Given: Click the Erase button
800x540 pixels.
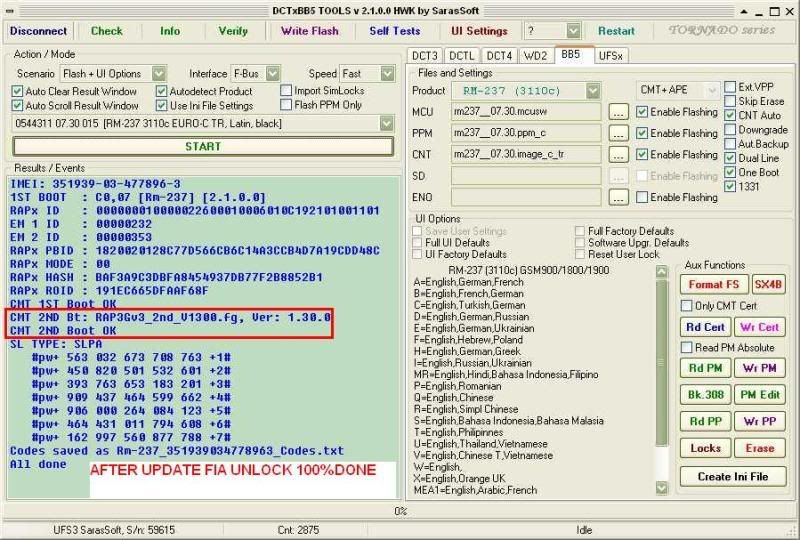Looking at the screenshot, I should [x=759, y=449].
